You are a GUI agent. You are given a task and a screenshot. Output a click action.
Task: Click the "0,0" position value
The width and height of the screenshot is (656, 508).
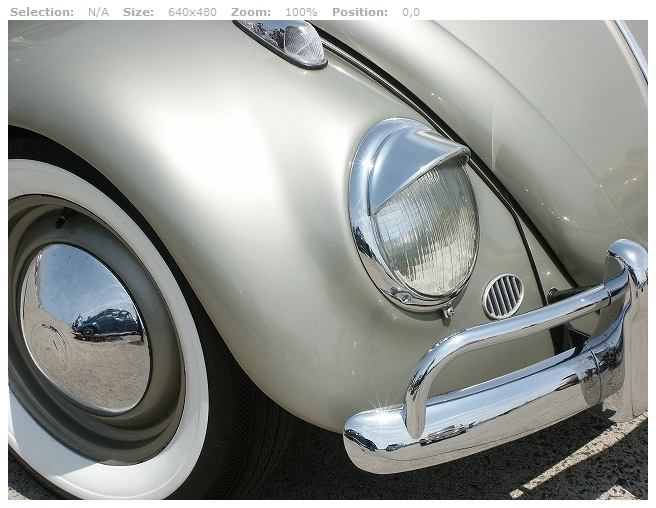point(411,12)
